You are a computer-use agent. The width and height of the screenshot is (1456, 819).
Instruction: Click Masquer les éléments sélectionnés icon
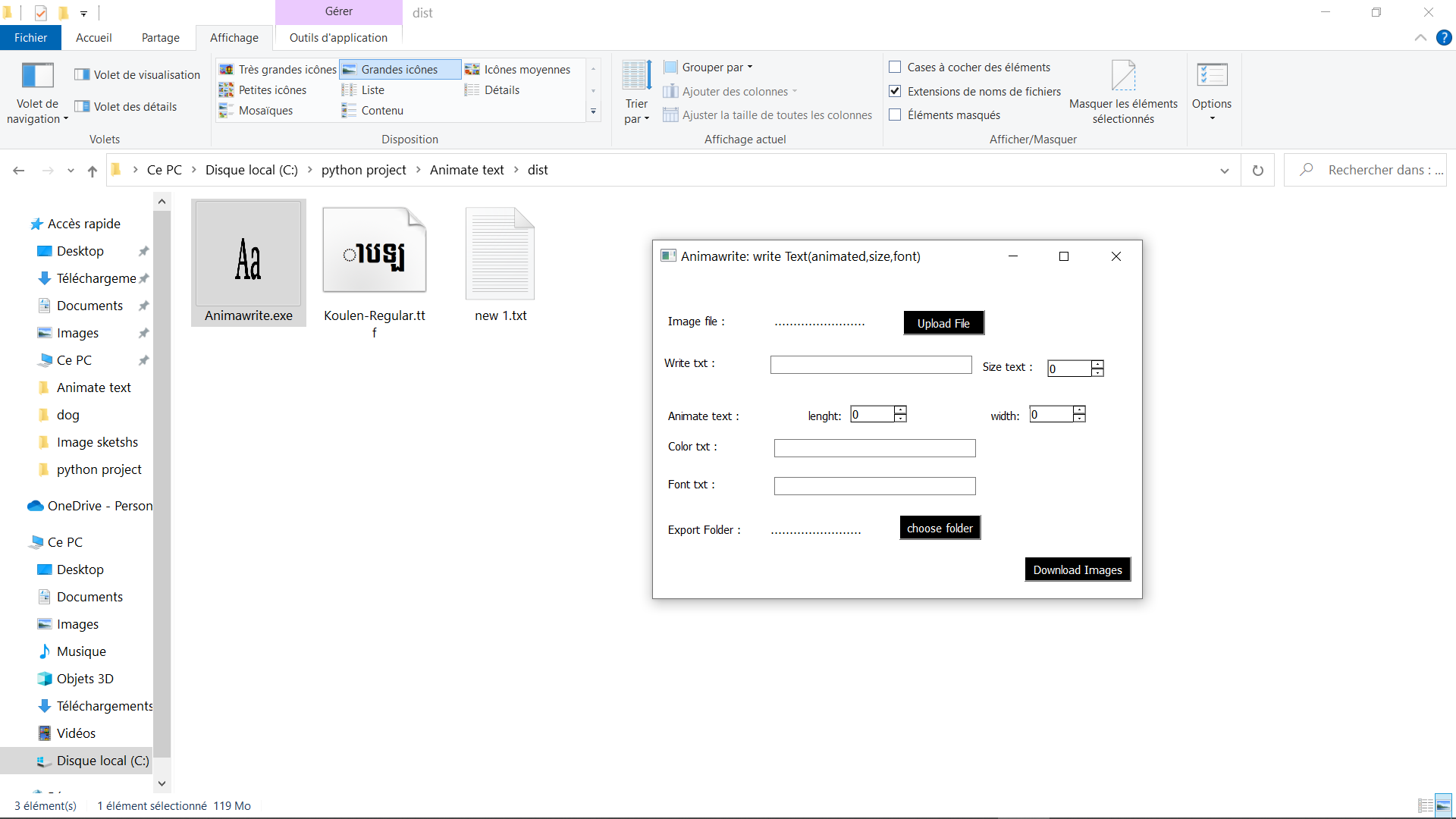(1123, 77)
